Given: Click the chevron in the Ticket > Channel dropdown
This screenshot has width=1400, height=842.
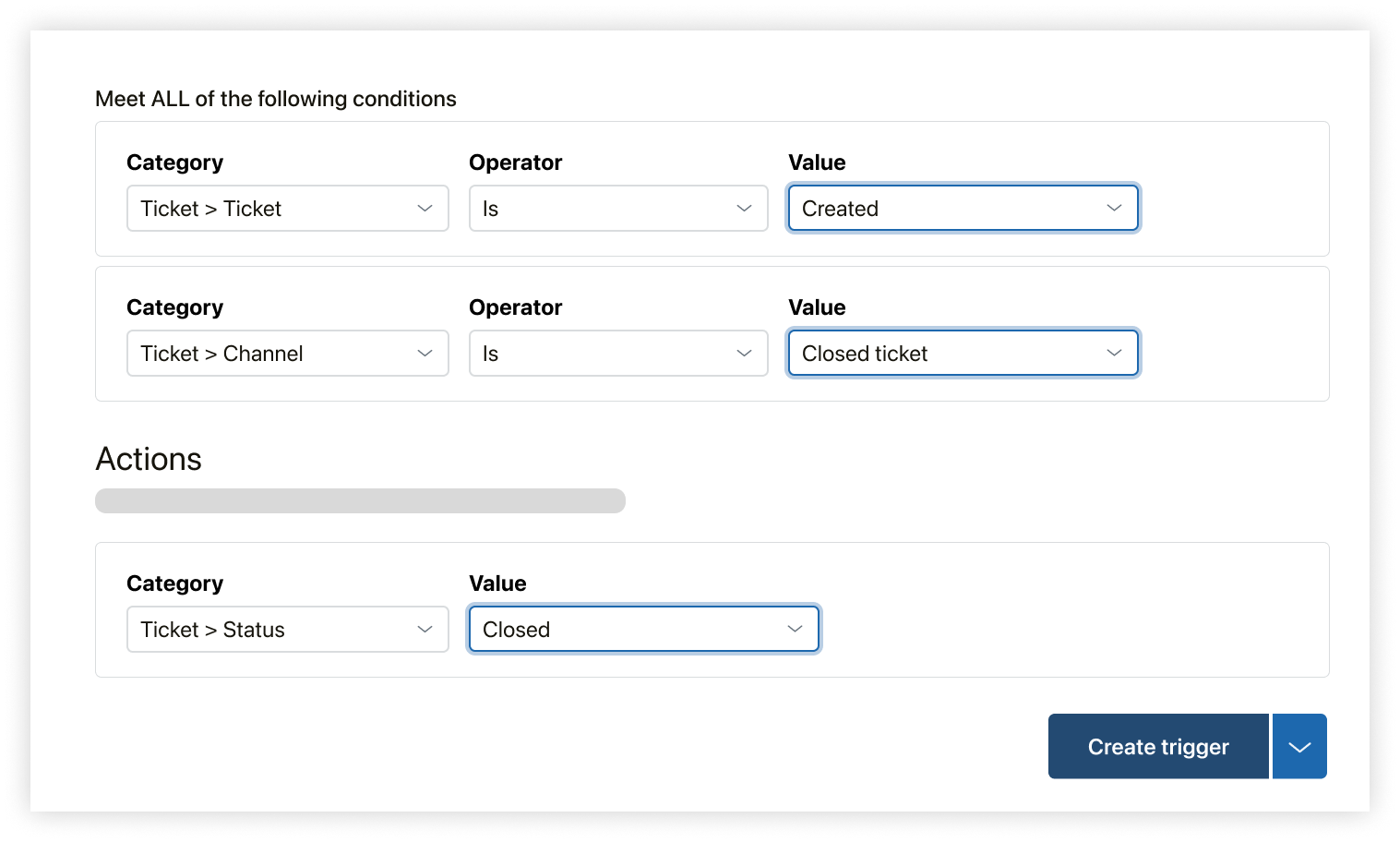Looking at the screenshot, I should [425, 354].
